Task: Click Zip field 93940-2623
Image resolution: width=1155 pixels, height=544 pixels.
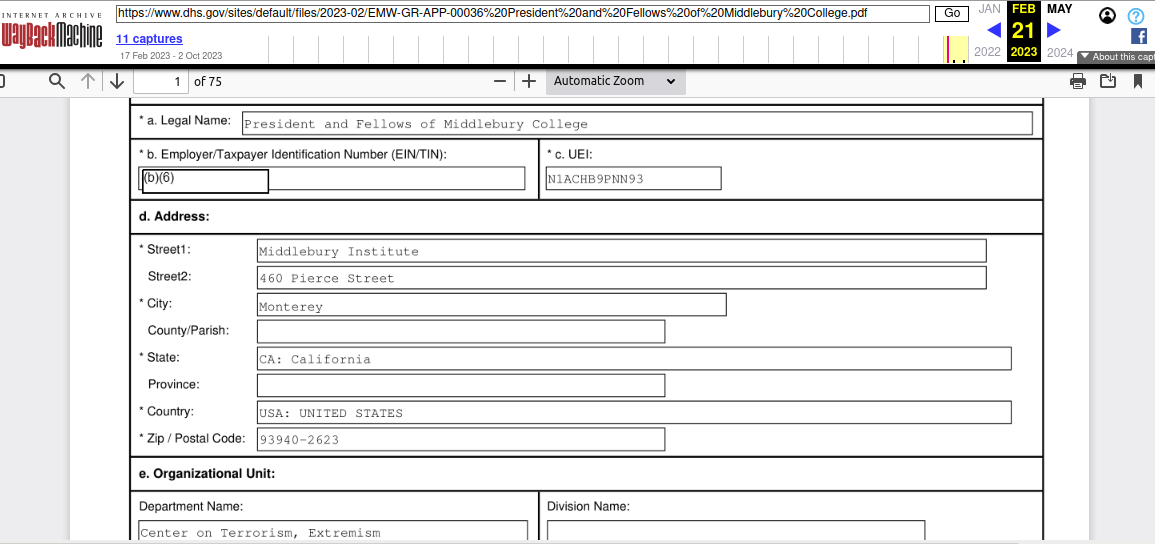Action: point(461,439)
